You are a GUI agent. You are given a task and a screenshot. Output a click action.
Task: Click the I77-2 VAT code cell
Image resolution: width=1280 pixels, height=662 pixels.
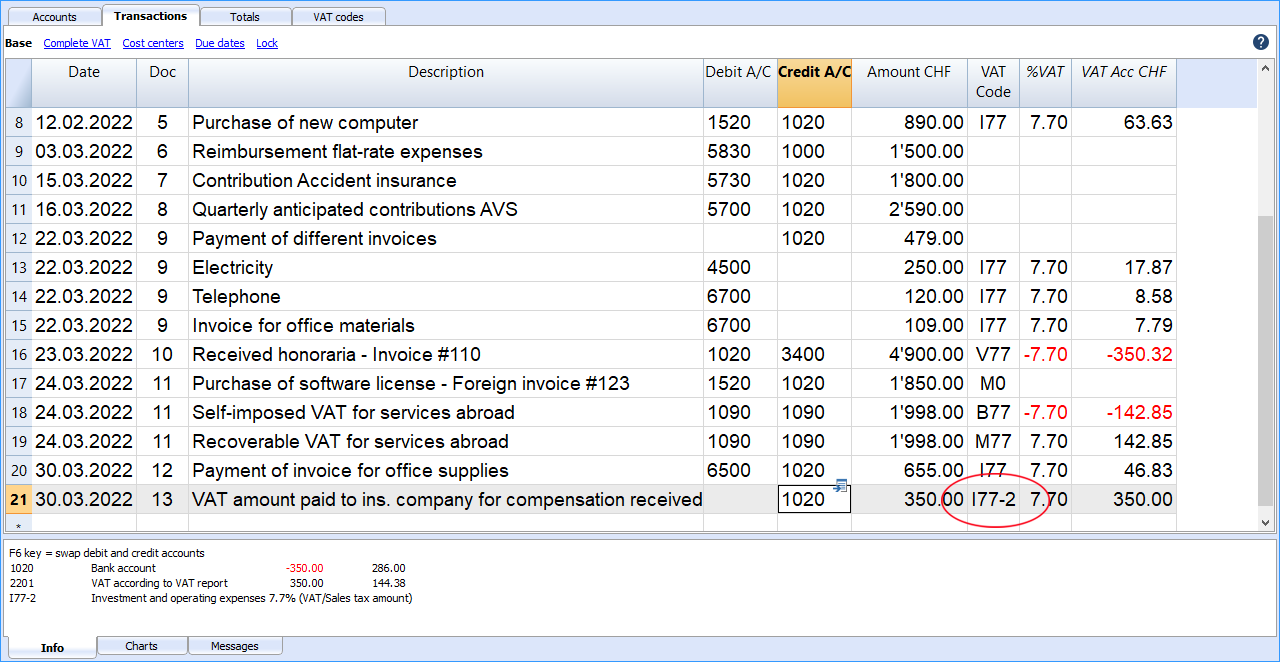pos(993,499)
